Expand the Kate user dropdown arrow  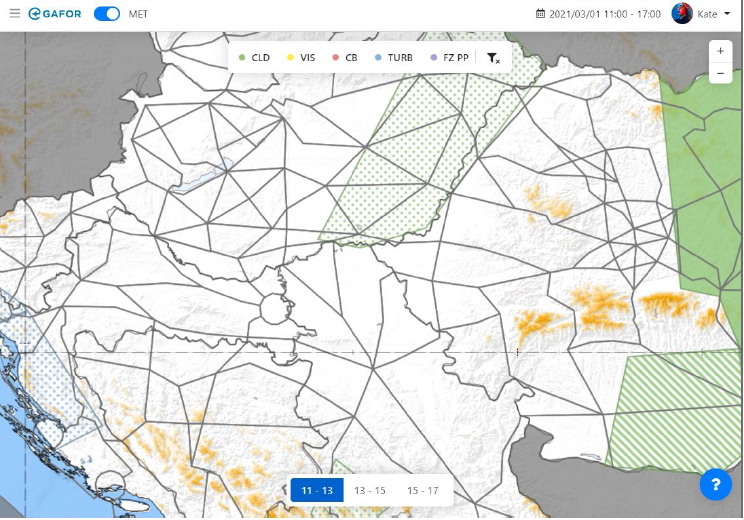(x=727, y=14)
